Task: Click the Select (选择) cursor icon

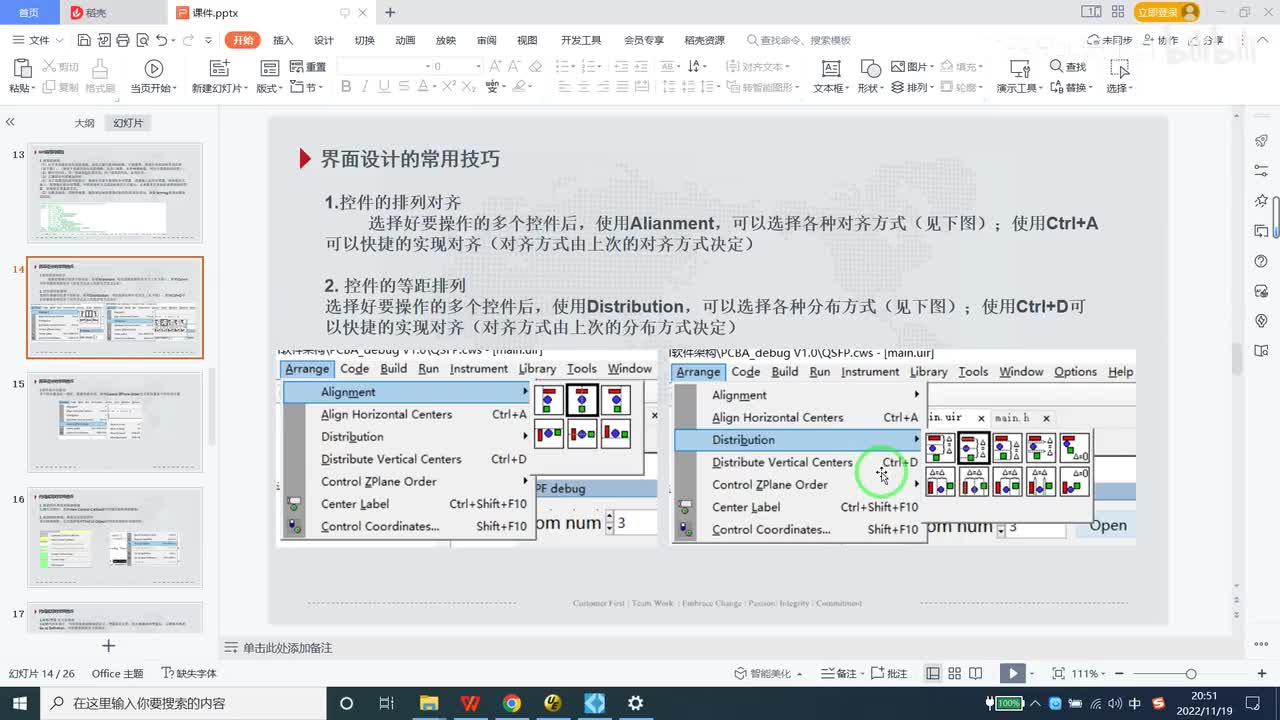Action: point(1119,68)
